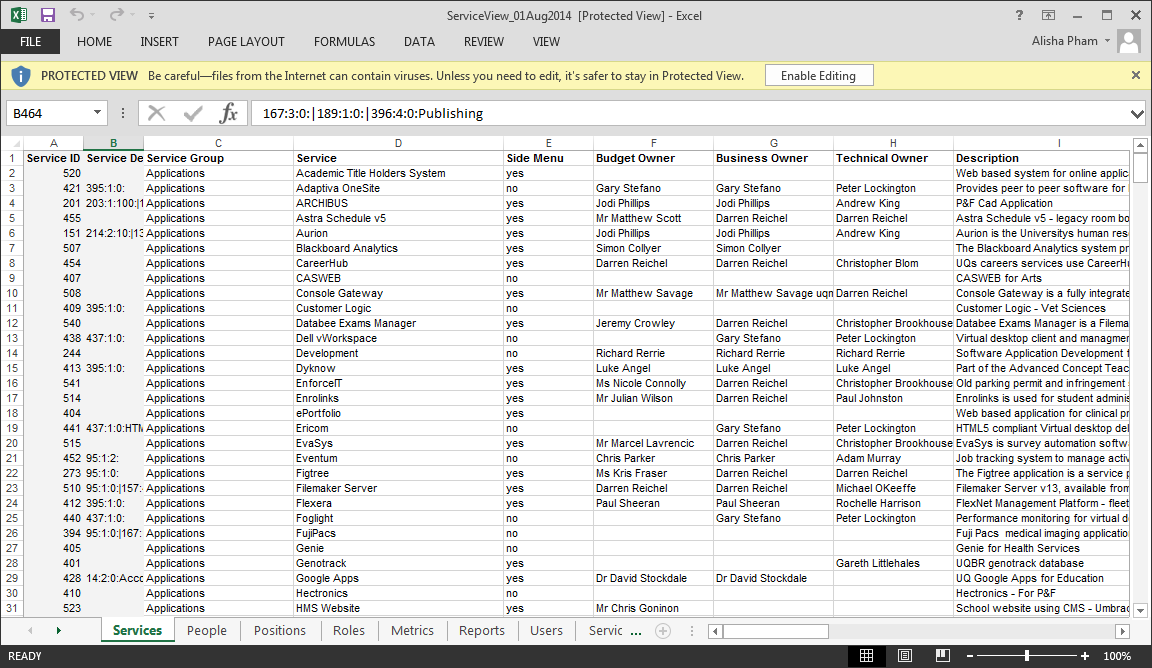Image resolution: width=1152 pixels, height=668 pixels.
Task: Select column A header
Action: click(54, 143)
